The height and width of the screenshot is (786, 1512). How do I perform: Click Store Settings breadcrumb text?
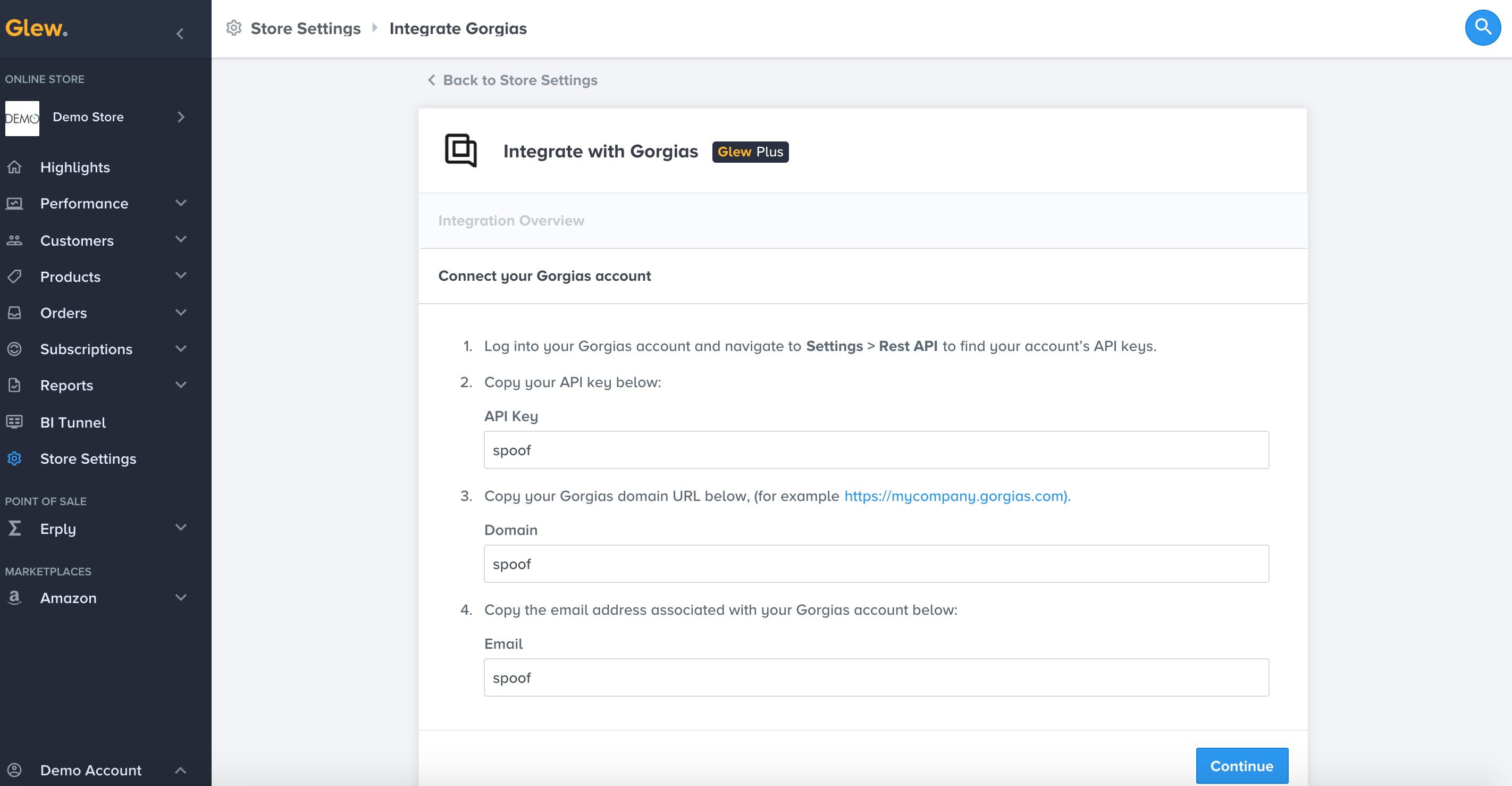click(x=305, y=28)
